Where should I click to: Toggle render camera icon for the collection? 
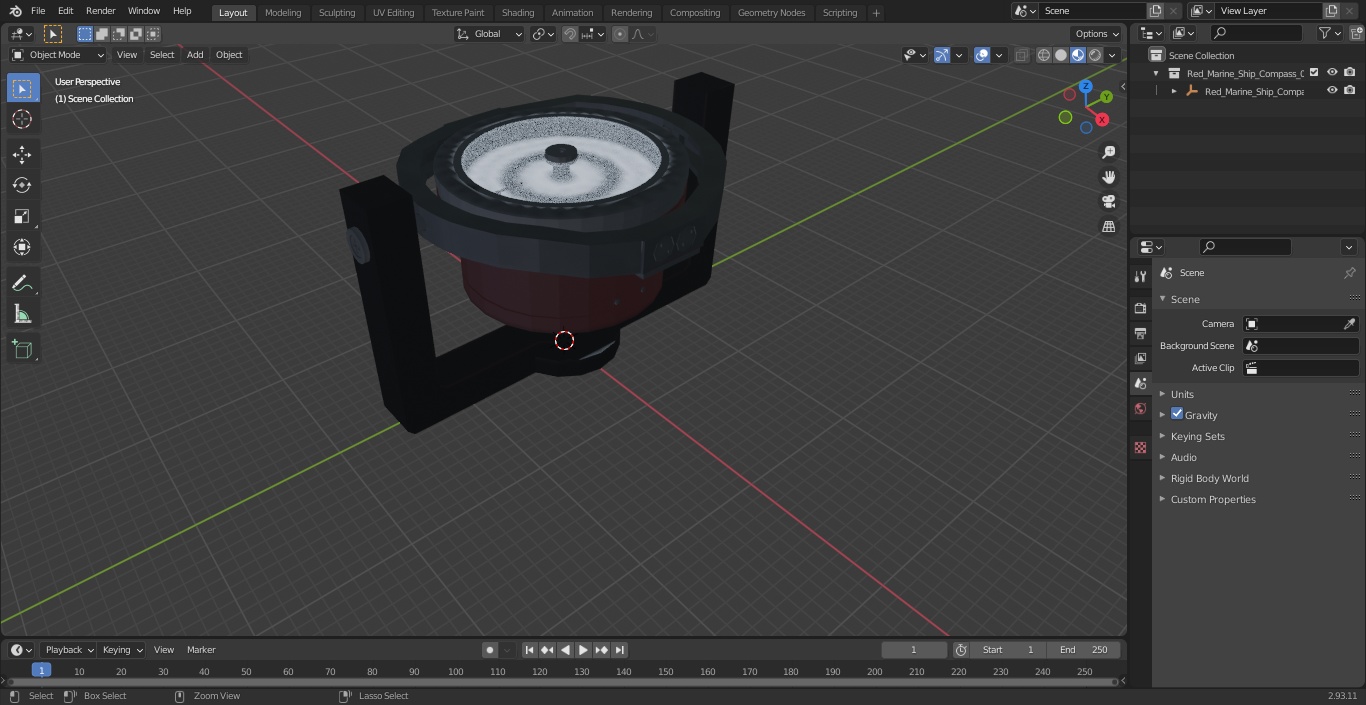click(x=1350, y=72)
